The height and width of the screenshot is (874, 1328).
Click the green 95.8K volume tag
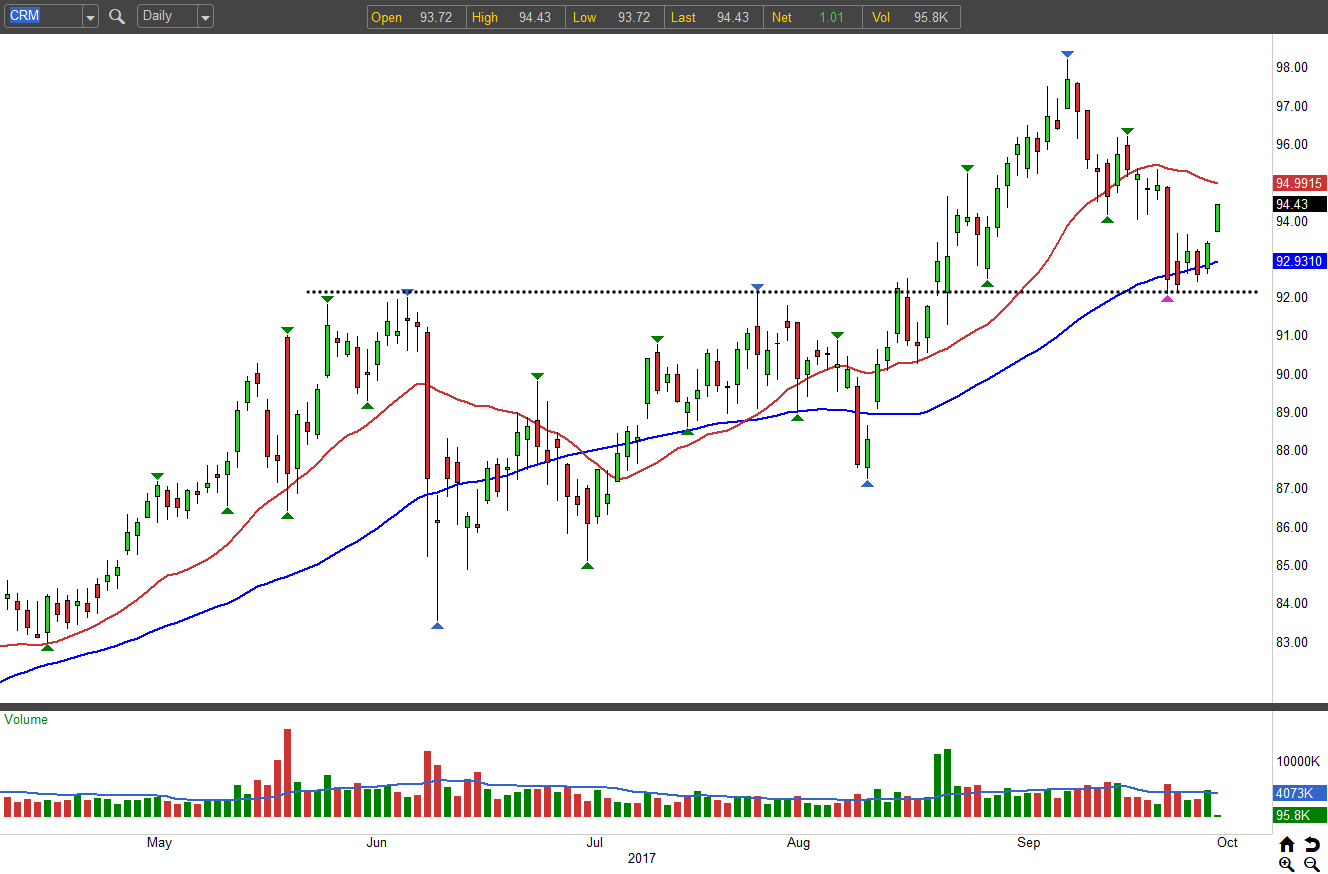point(1299,815)
